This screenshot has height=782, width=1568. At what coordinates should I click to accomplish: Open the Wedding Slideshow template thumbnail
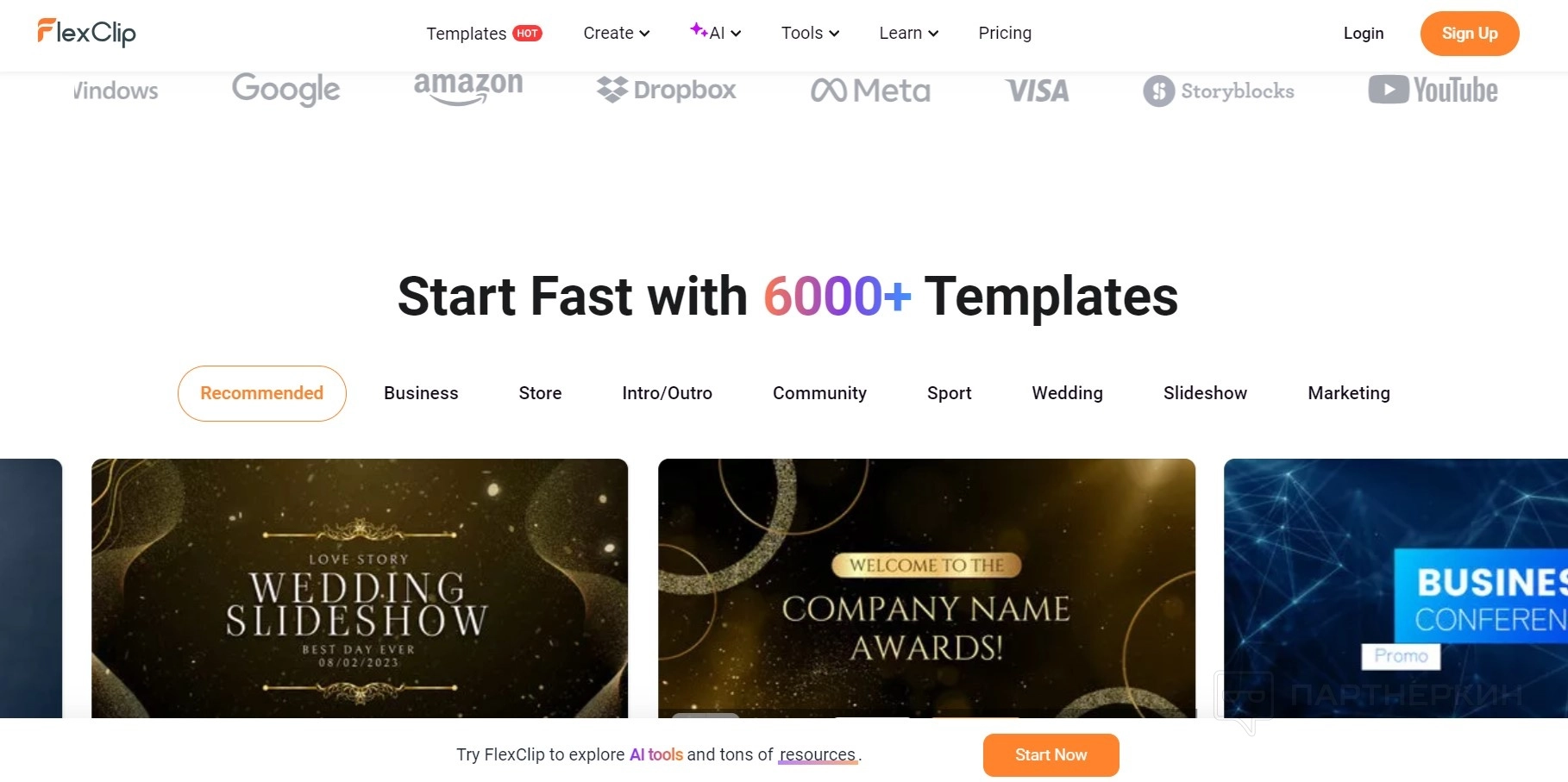360,588
